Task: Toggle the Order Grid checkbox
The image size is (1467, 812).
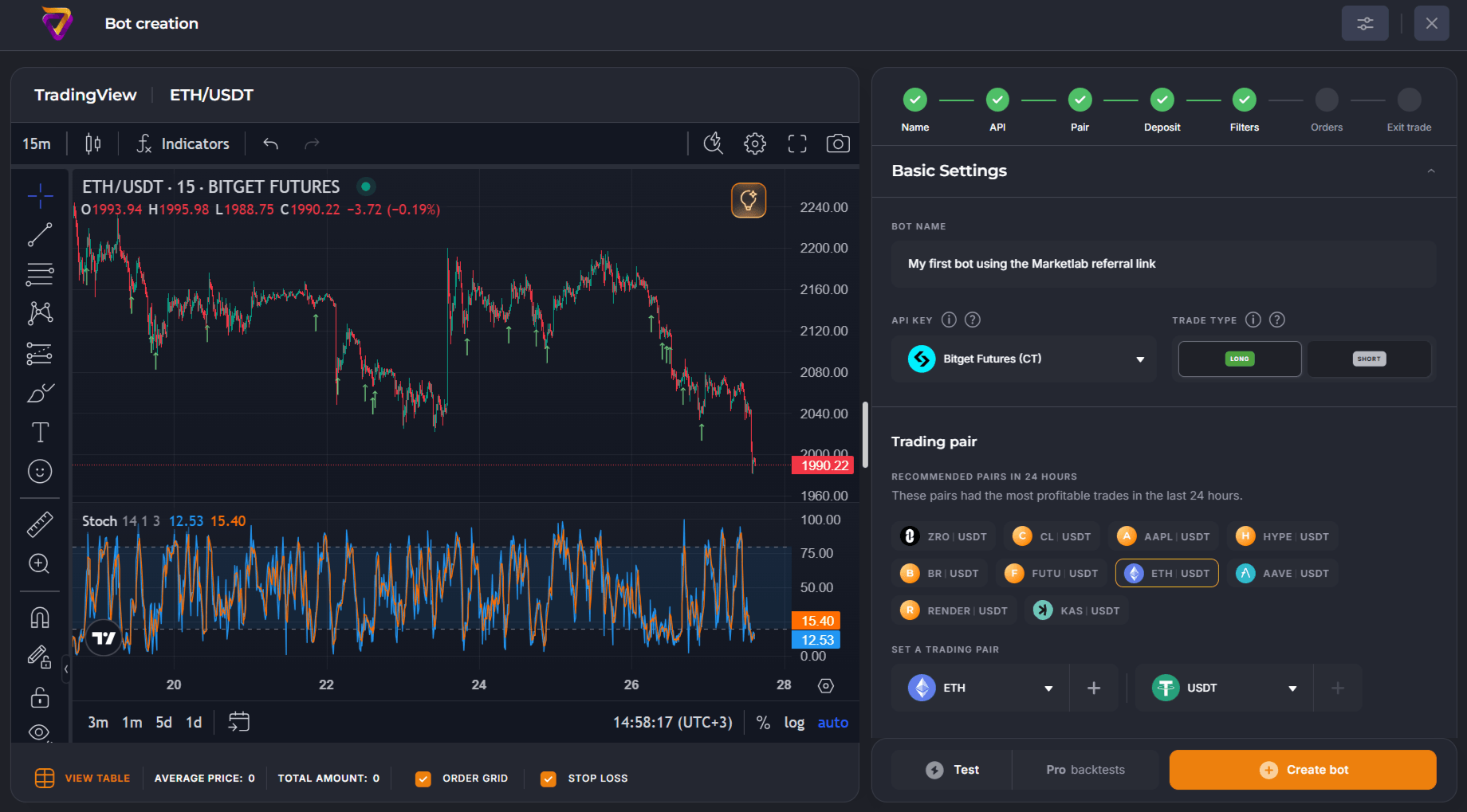Action: 423,779
